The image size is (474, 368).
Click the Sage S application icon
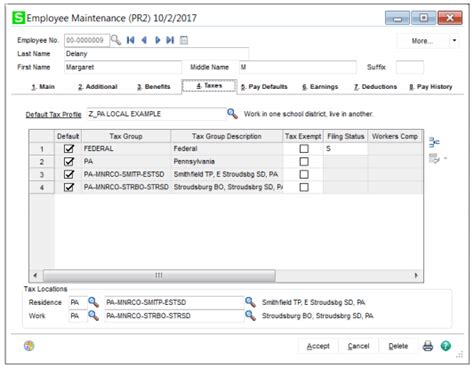[x=18, y=18]
